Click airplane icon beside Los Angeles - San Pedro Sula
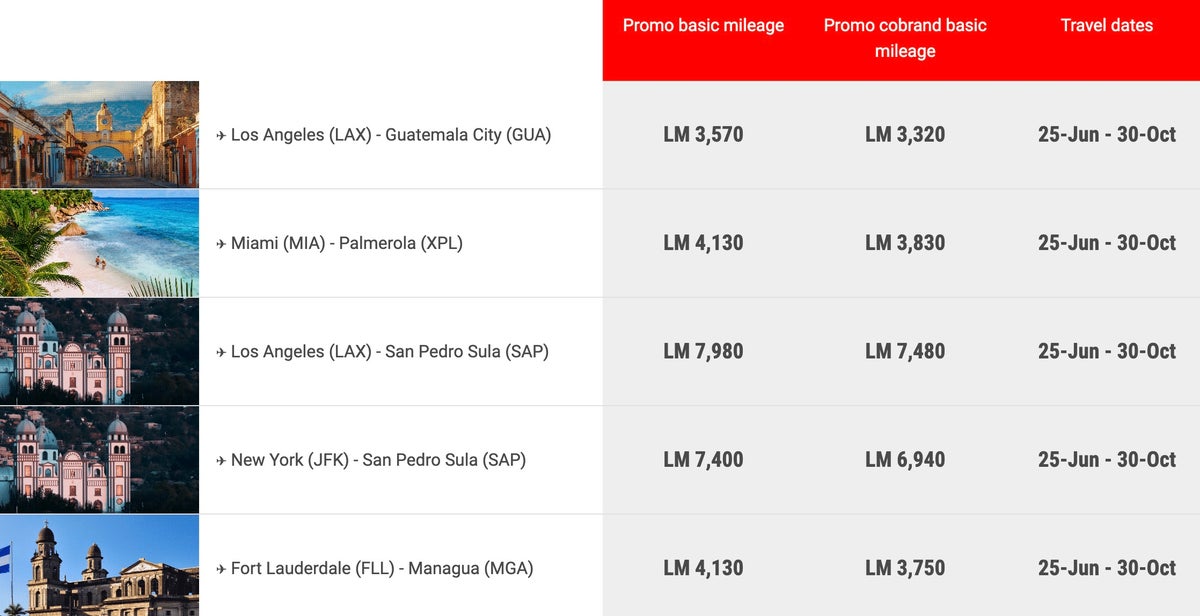This screenshot has width=1200, height=616. 221,352
